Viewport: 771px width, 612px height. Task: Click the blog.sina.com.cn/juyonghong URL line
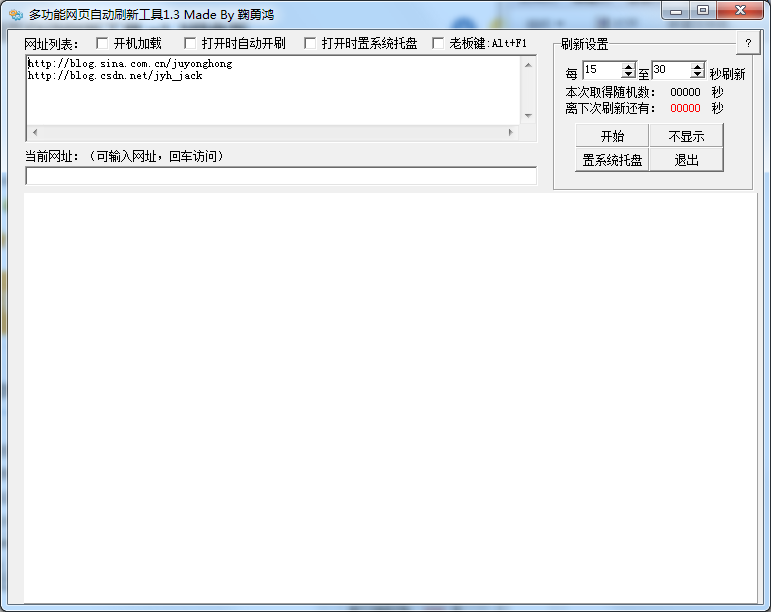pos(130,63)
